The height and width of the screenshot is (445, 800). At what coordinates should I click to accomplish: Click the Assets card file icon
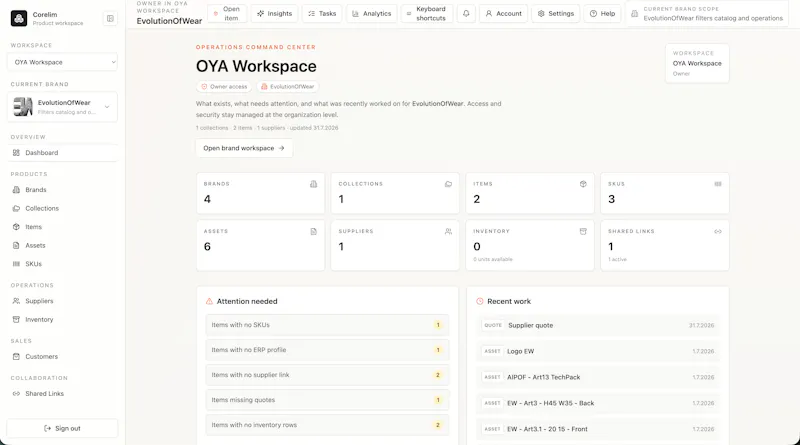click(x=313, y=231)
